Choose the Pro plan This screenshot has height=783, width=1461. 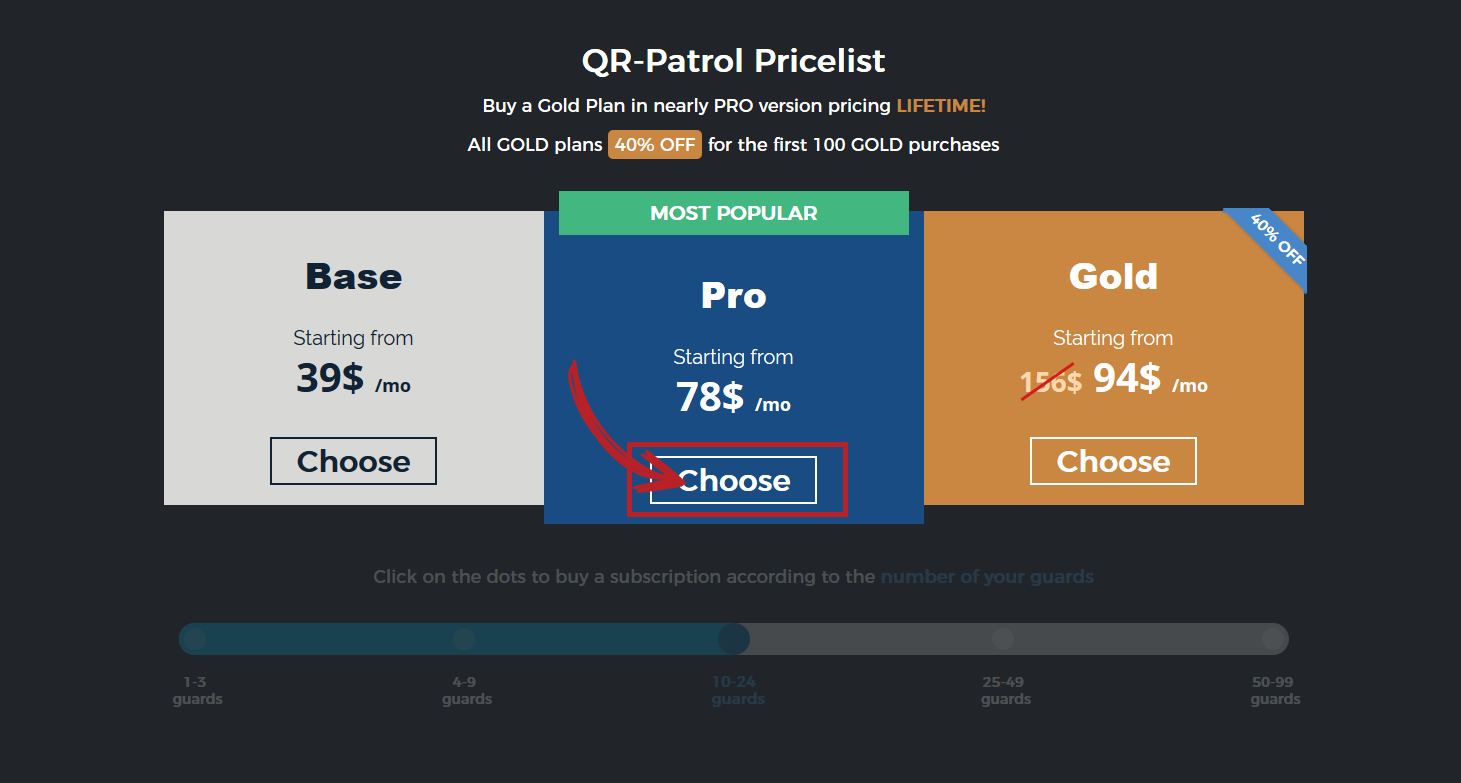coord(733,480)
